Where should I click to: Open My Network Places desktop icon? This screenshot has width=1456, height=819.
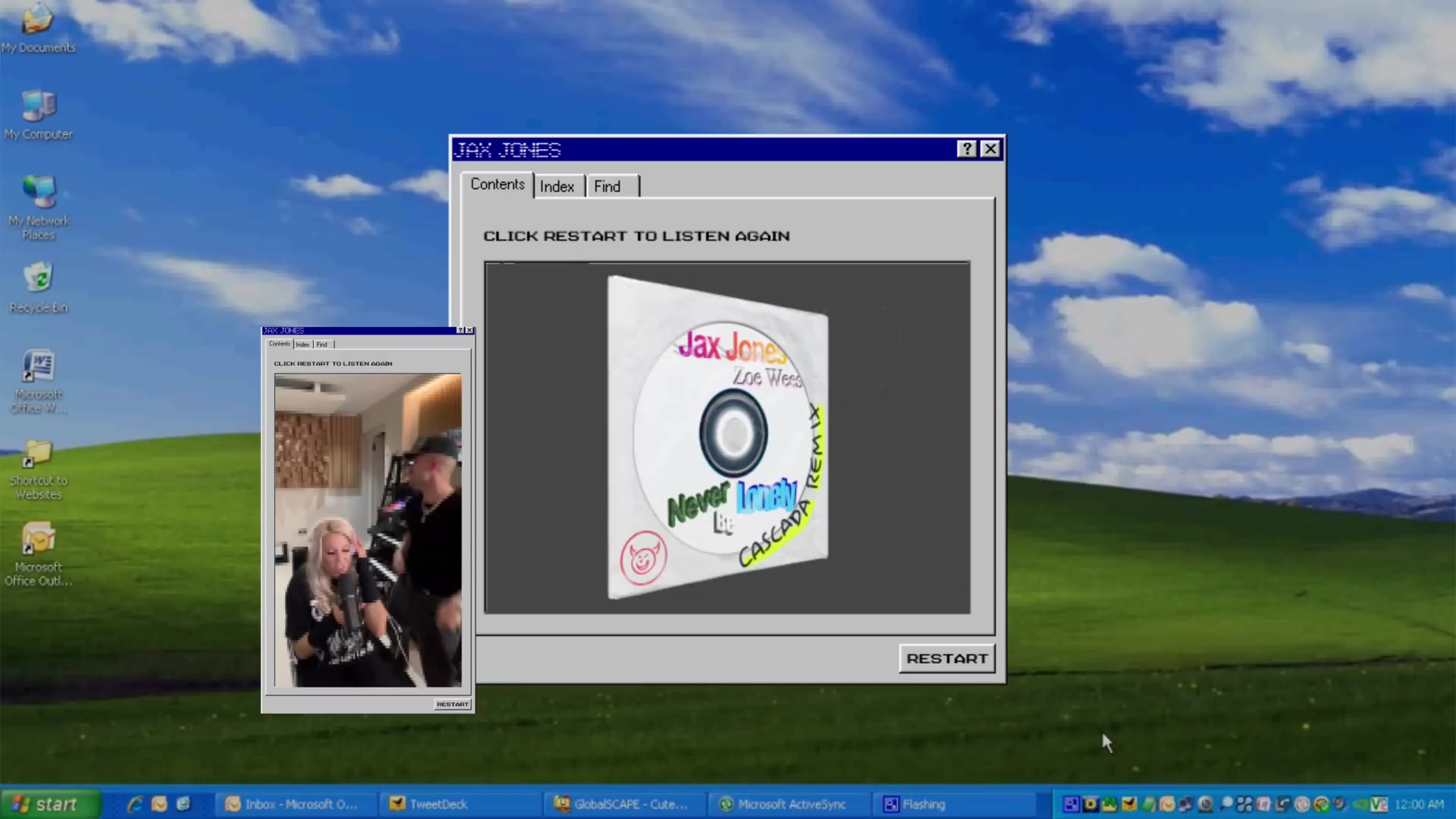pyautogui.click(x=38, y=208)
